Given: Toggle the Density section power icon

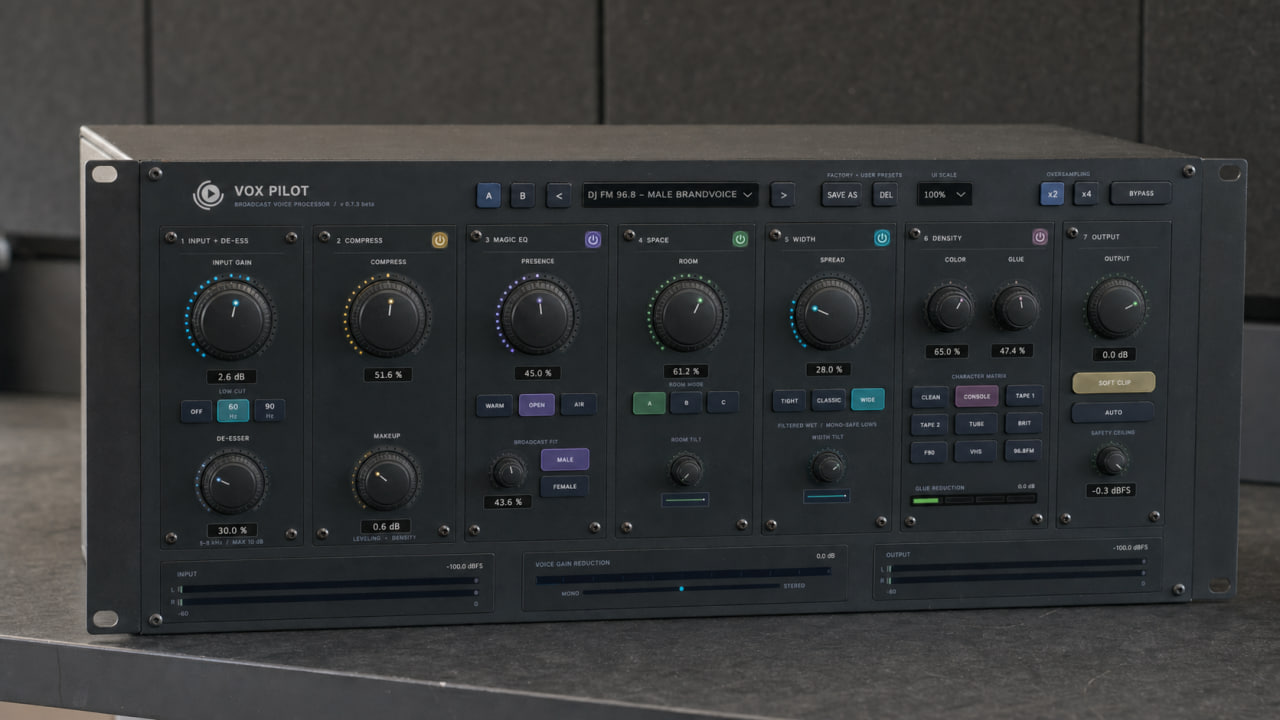Looking at the screenshot, I should tap(1040, 237).
